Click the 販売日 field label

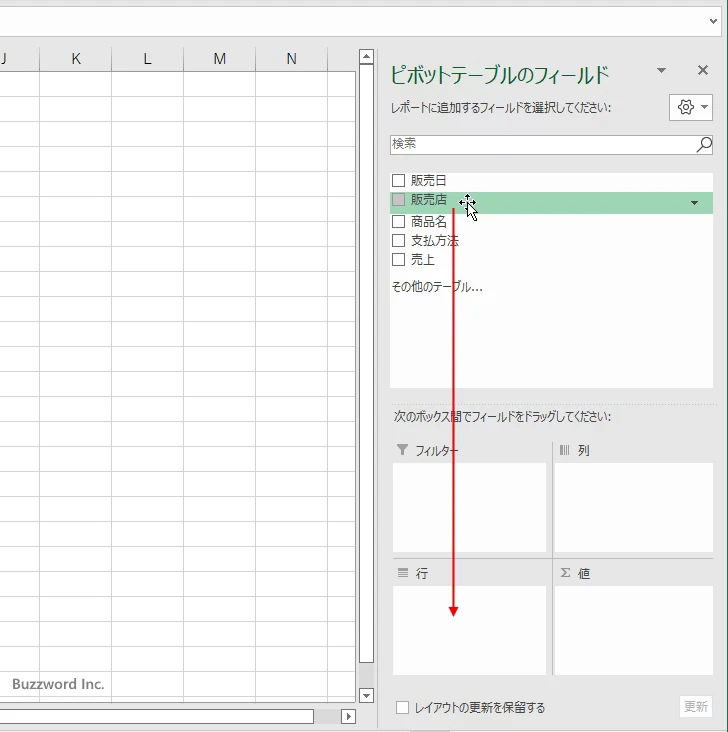[428, 180]
